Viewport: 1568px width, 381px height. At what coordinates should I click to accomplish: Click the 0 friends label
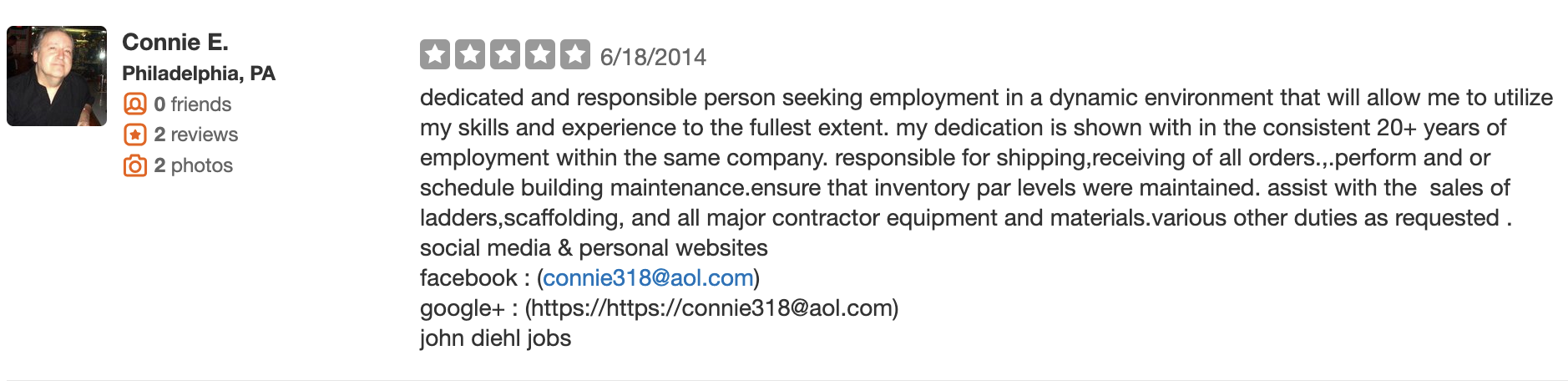pyautogui.click(x=193, y=104)
